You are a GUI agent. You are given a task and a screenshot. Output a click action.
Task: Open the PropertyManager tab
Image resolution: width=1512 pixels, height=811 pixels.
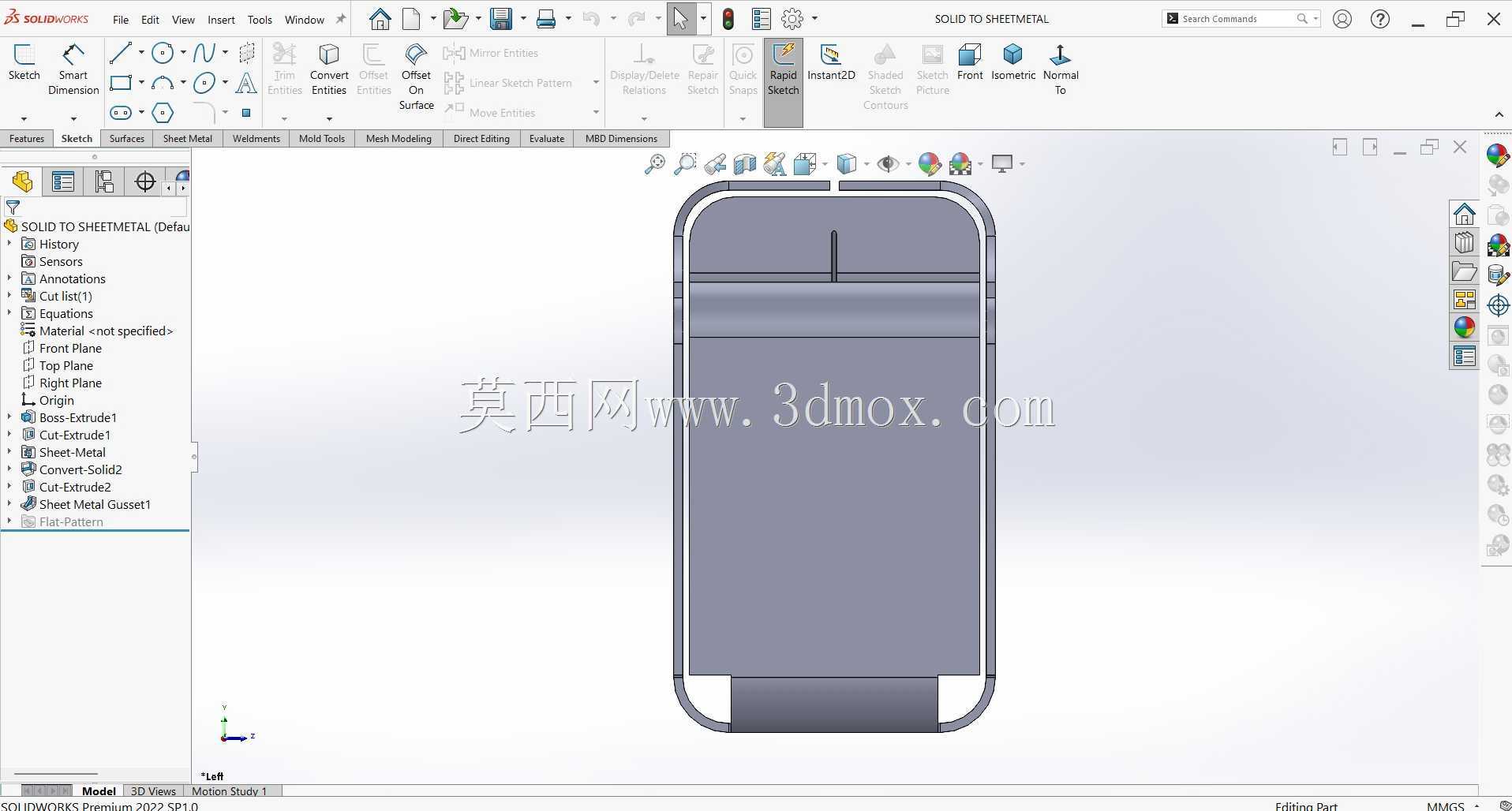63,182
